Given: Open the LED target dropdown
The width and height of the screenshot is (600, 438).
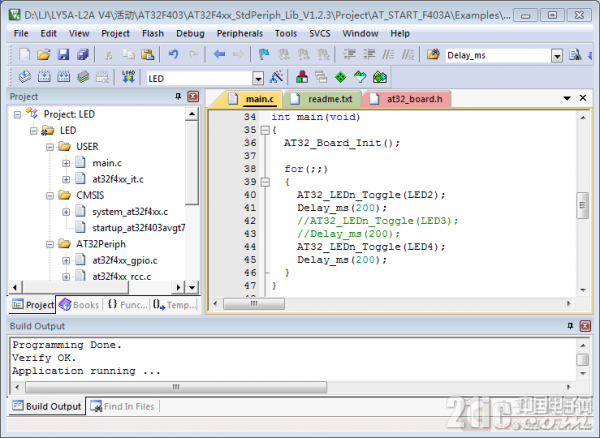Looking at the screenshot, I should click(258, 78).
